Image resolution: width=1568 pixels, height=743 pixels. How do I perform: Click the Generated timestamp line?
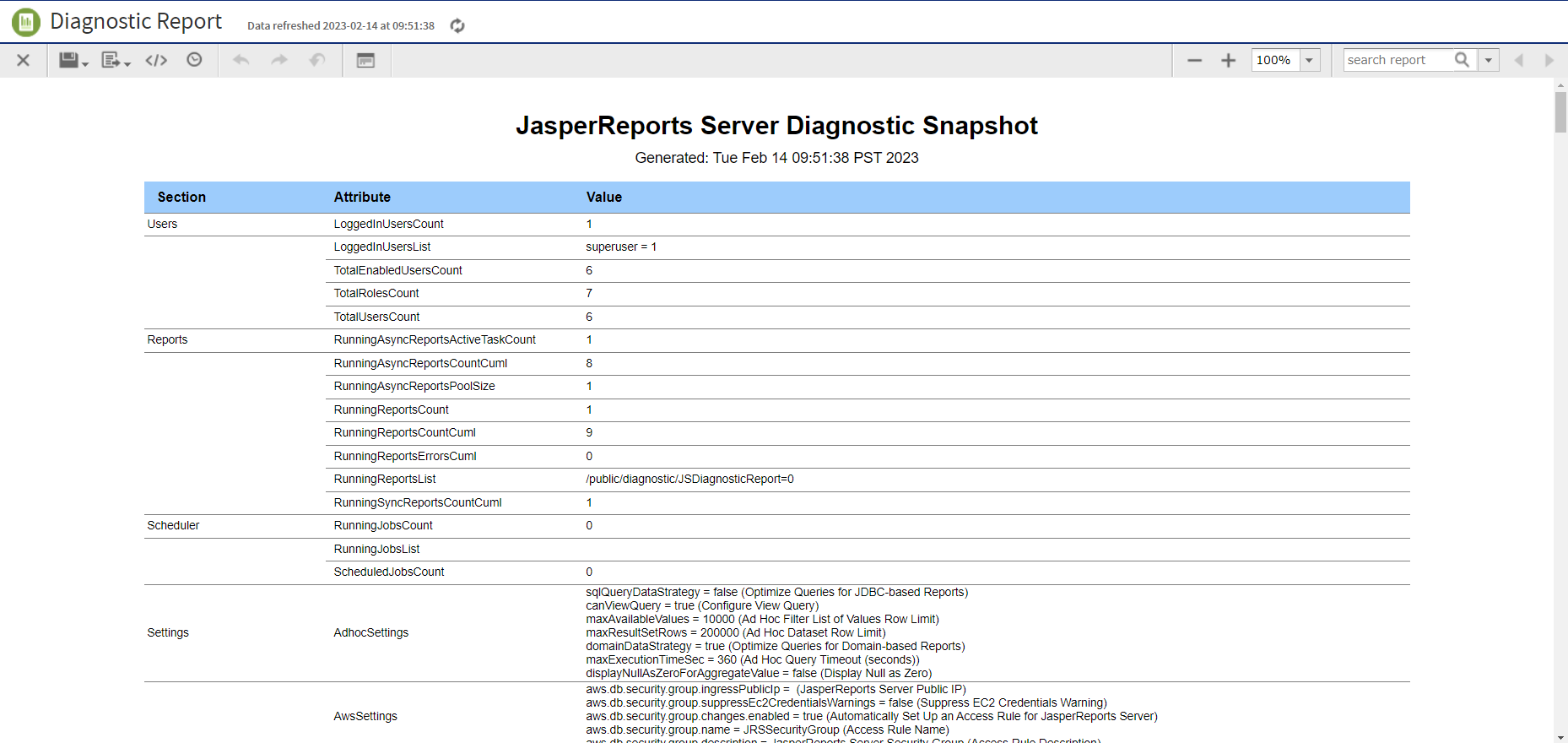pyautogui.click(x=776, y=158)
